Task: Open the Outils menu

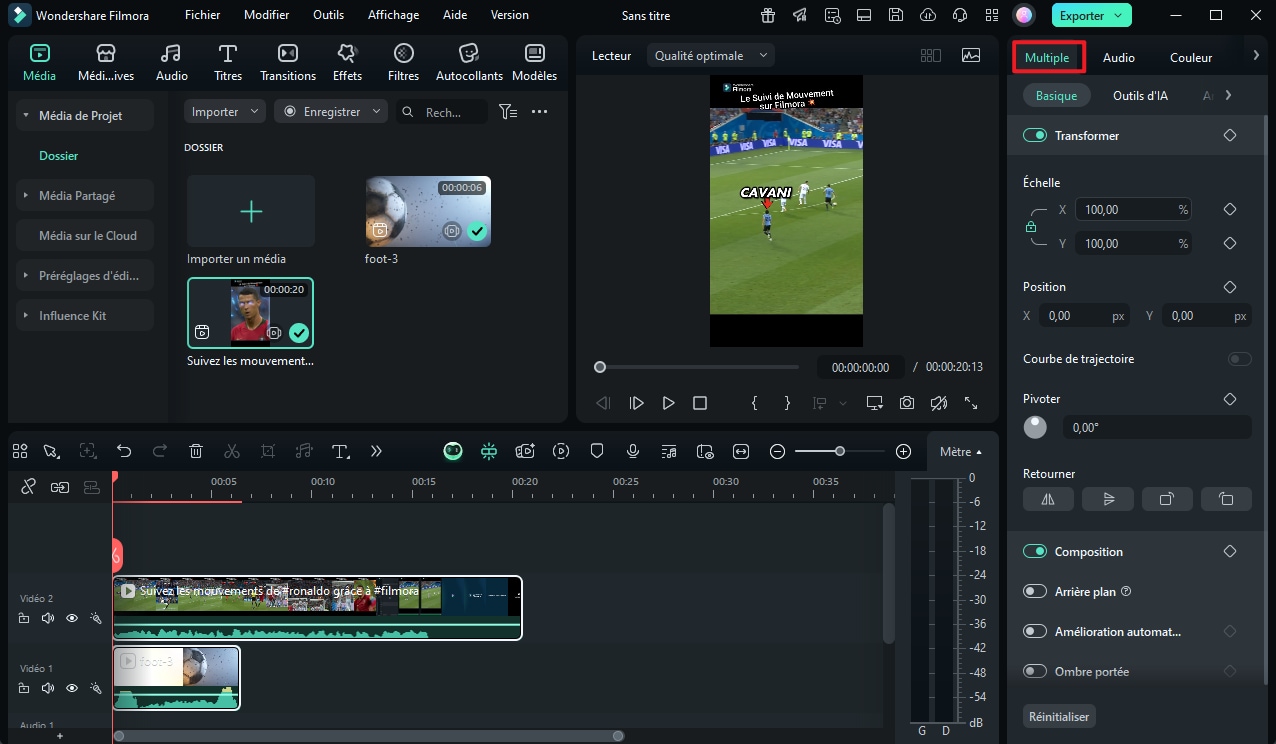Action: coord(329,15)
